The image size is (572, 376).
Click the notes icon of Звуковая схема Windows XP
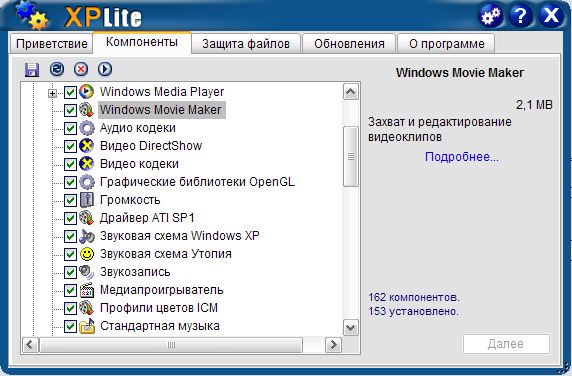[87, 236]
